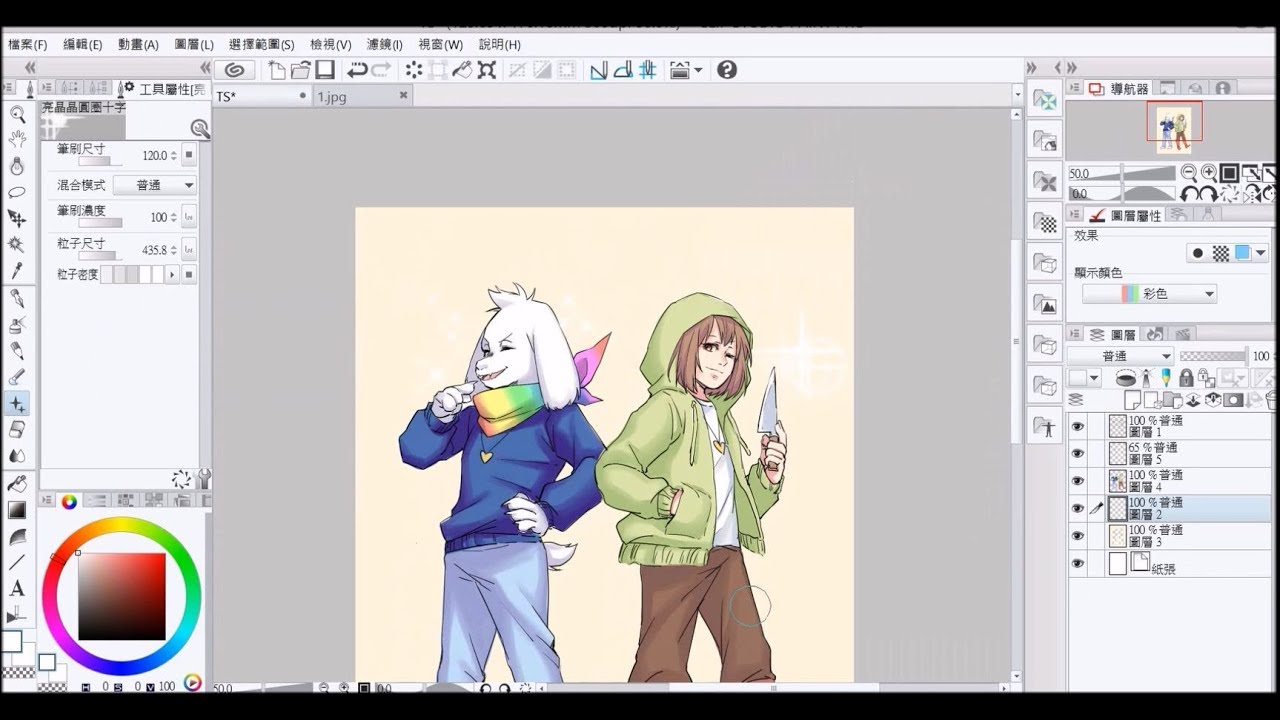Hide layer 圖層 2

(x=1077, y=508)
